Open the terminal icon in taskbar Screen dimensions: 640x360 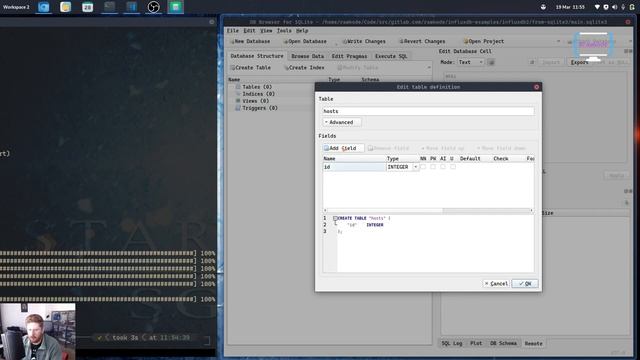point(109,7)
